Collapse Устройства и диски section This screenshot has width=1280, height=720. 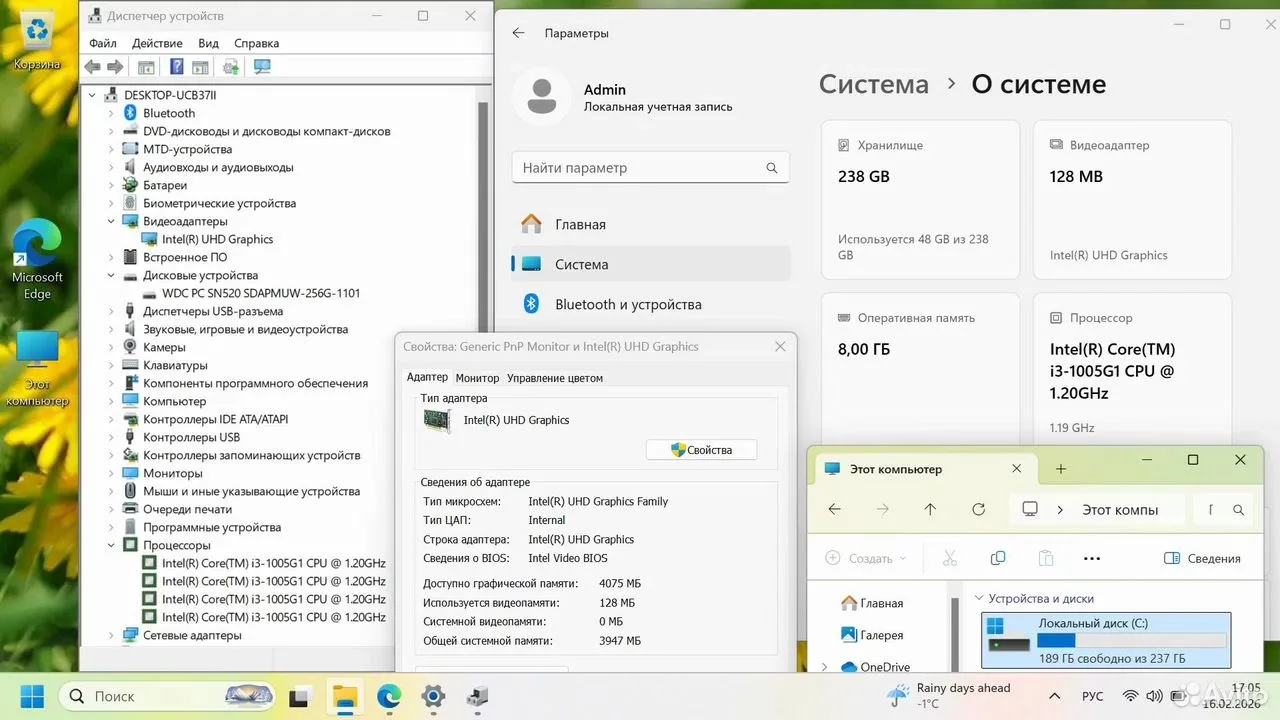pyautogui.click(x=979, y=598)
